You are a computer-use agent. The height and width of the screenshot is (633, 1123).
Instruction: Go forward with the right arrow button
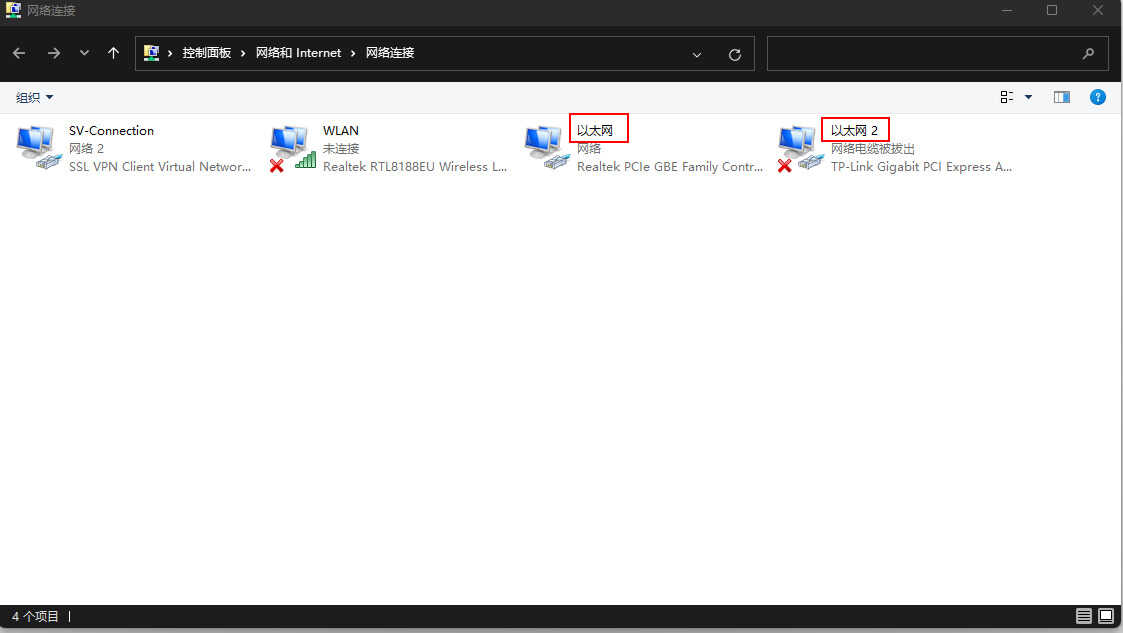coord(54,53)
